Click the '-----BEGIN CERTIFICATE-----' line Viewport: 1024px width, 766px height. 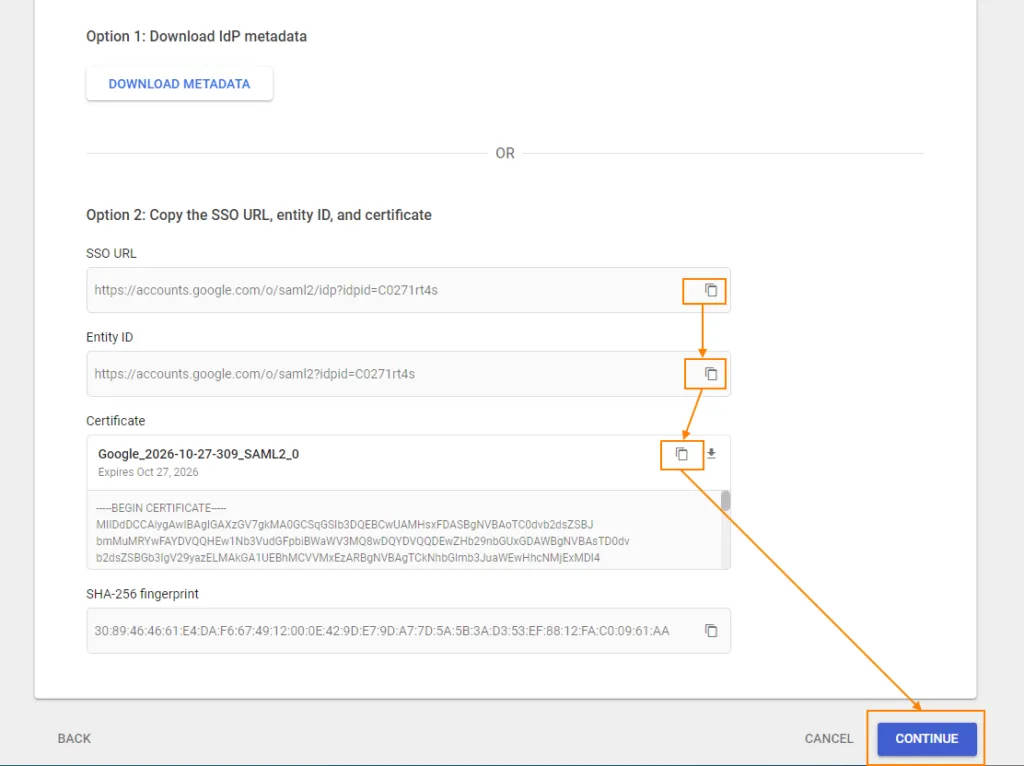pyautogui.click(x=161, y=508)
